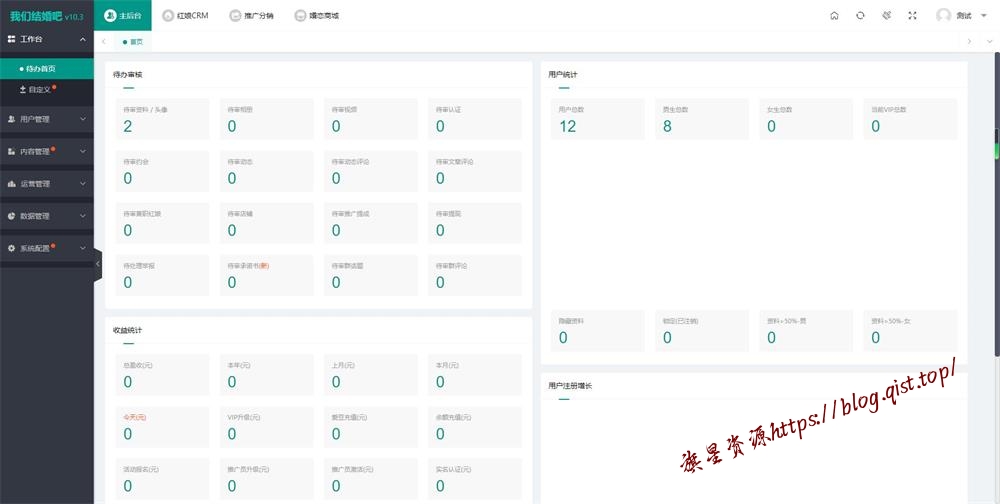
Task: Switch to the 红娘CRM top tab
Action: (185, 16)
